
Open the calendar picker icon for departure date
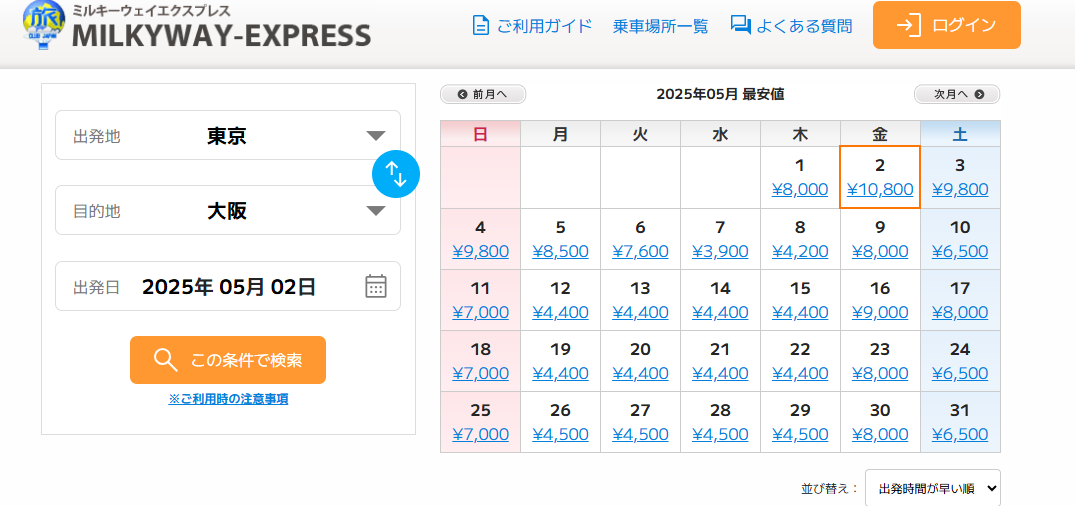tap(376, 287)
